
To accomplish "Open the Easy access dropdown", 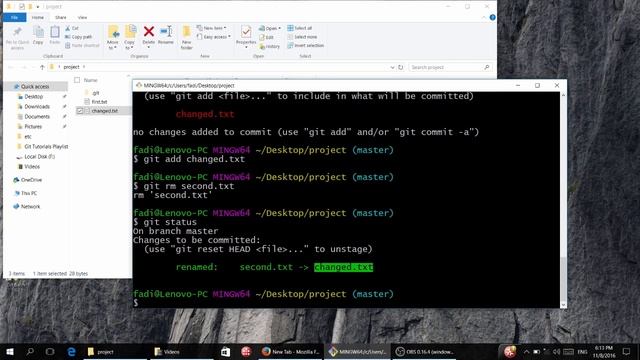I will [x=213, y=37].
